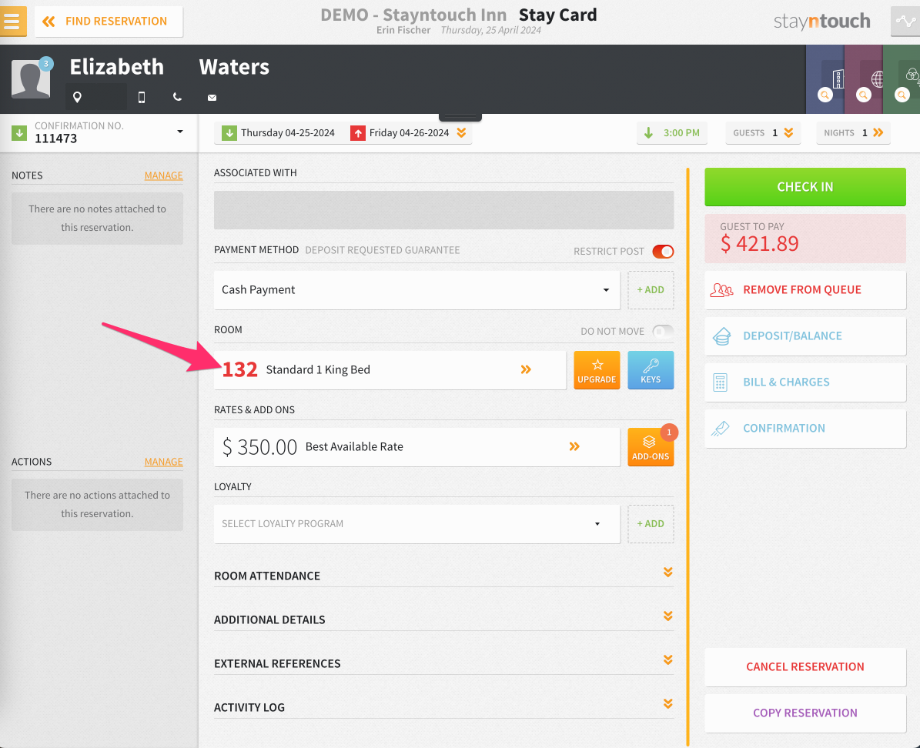The width and height of the screenshot is (920, 748).
Task: Click the room chevron arrows icon
Action: (526, 370)
